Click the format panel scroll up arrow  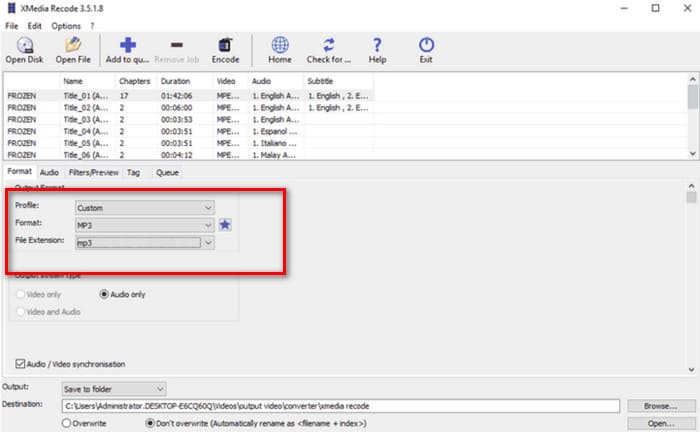[x=691, y=185]
